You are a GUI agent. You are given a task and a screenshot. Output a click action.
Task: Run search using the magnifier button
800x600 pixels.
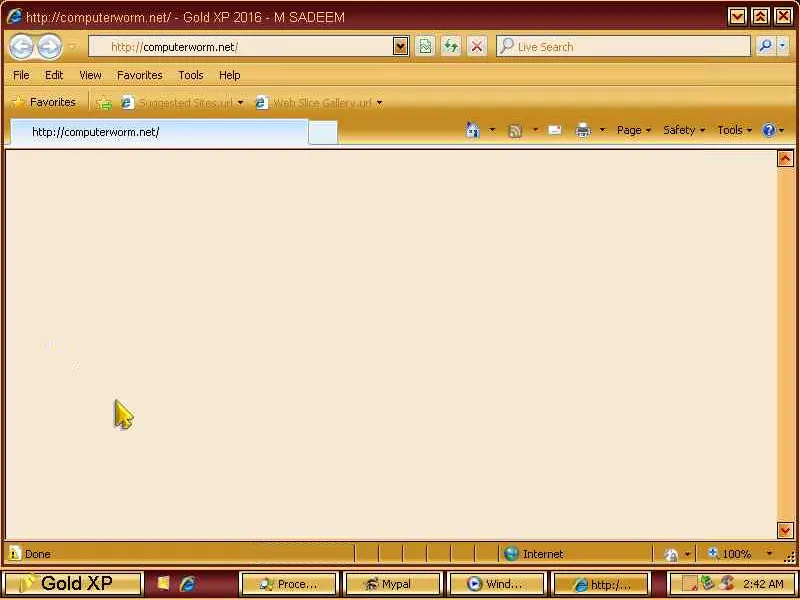coord(765,46)
